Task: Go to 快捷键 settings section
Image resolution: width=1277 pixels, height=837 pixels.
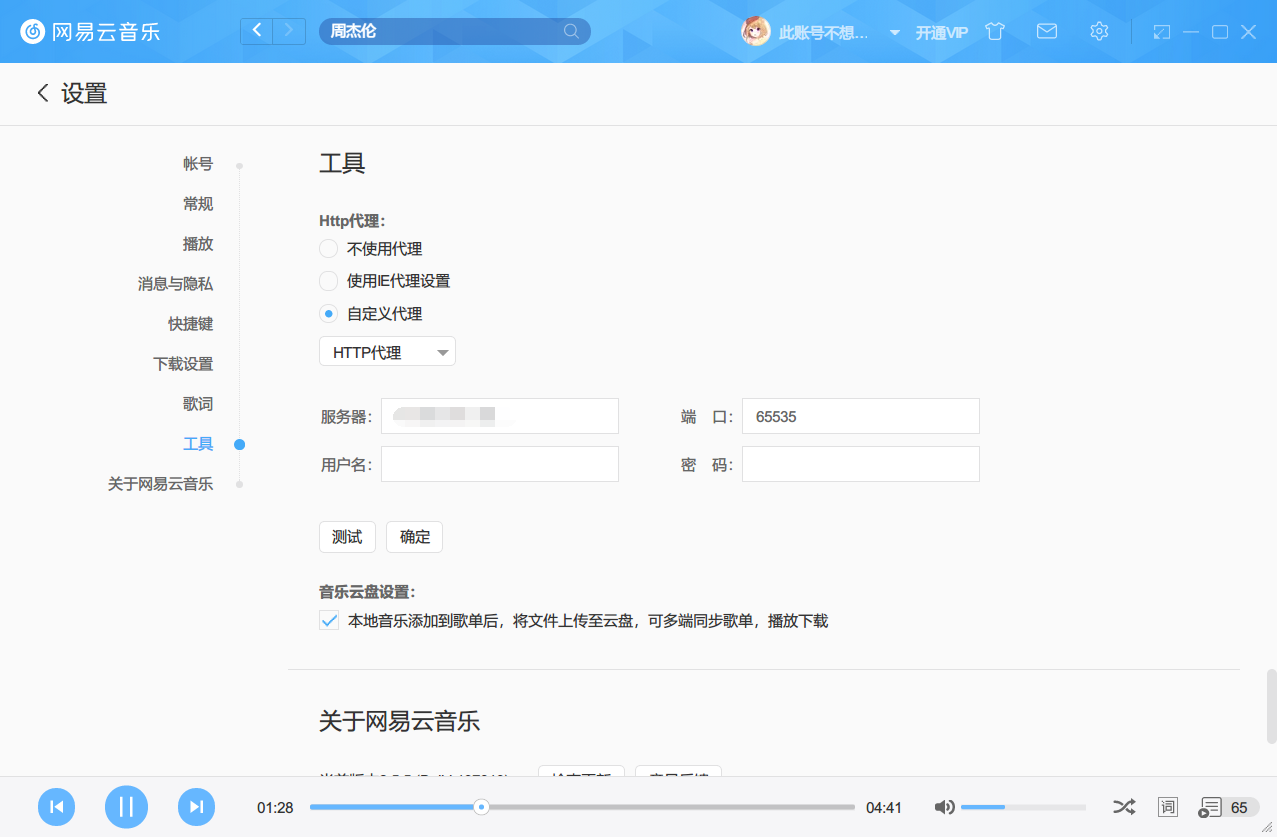Action: 190,324
